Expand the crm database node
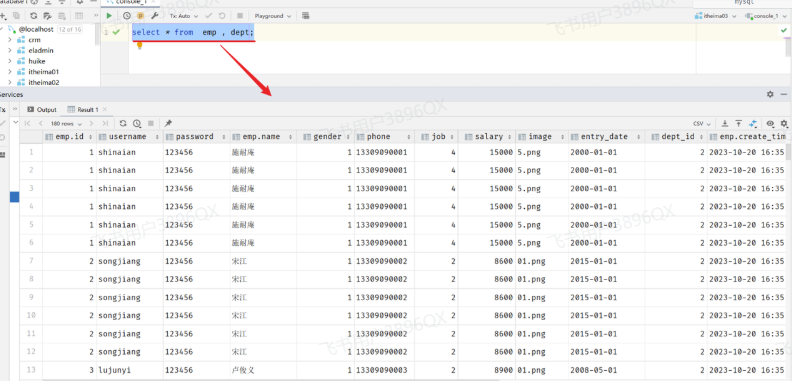 10,39
